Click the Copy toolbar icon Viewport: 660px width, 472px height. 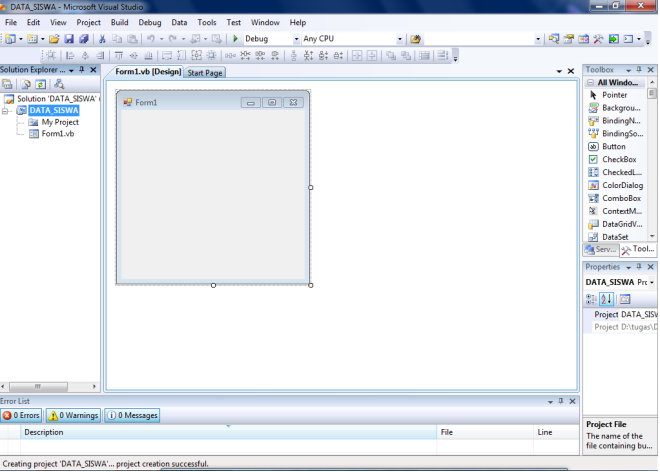pos(117,39)
